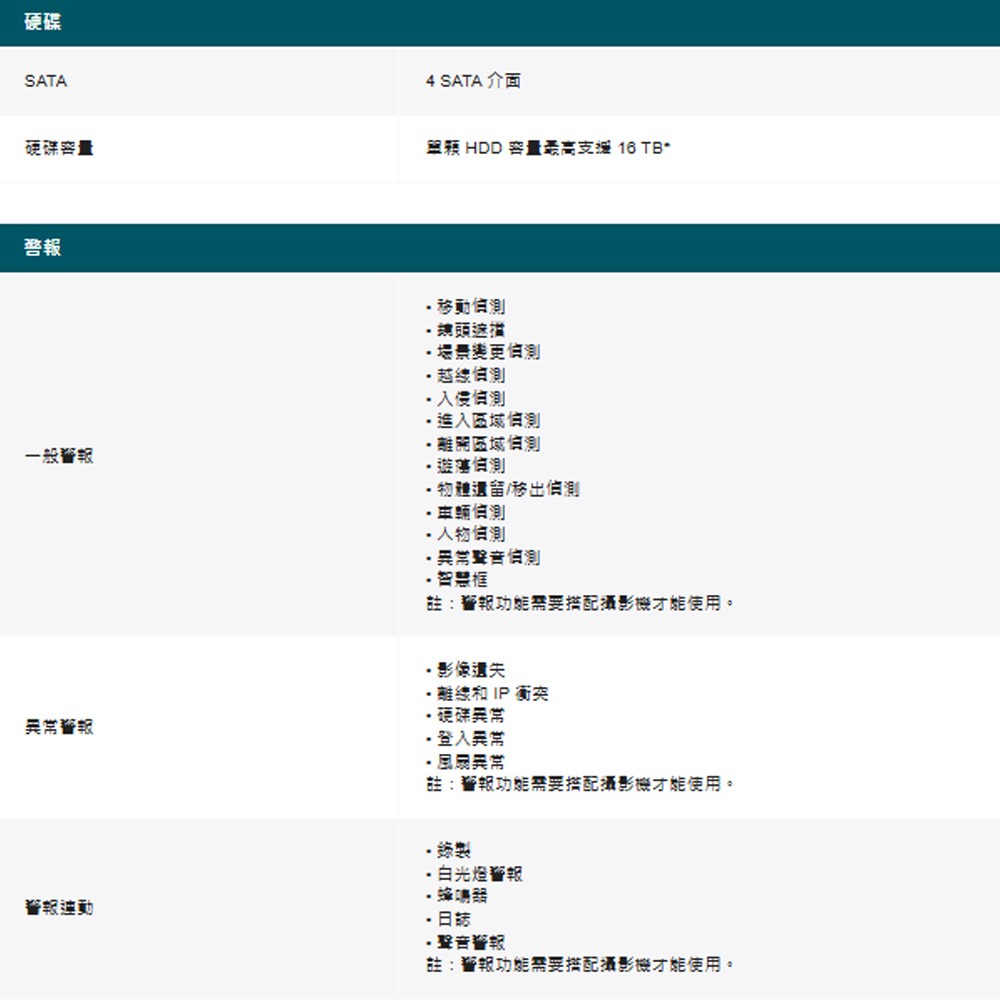Click the 蜂鳴器 list item

[462, 896]
